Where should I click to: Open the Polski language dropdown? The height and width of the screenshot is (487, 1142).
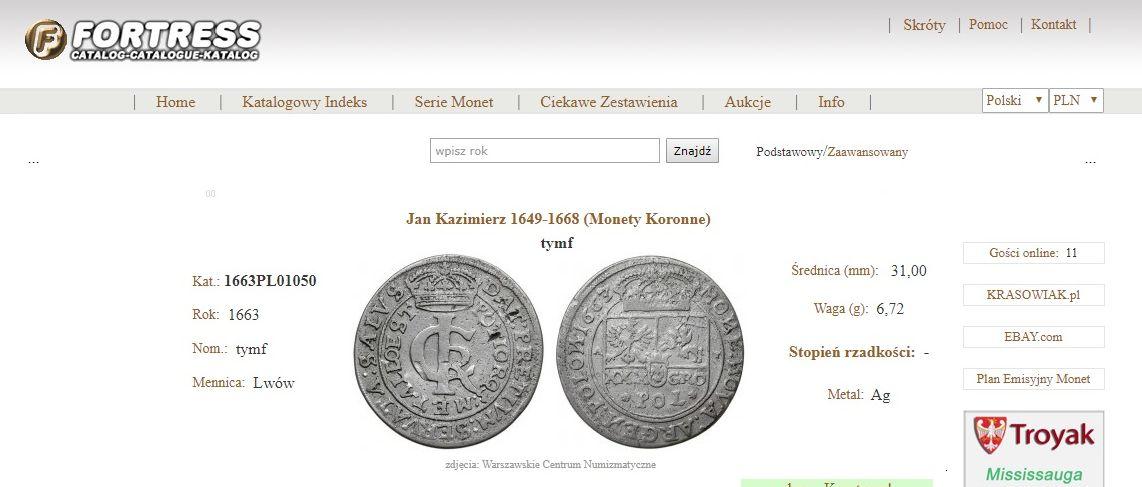pyautogui.click(x=1015, y=100)
